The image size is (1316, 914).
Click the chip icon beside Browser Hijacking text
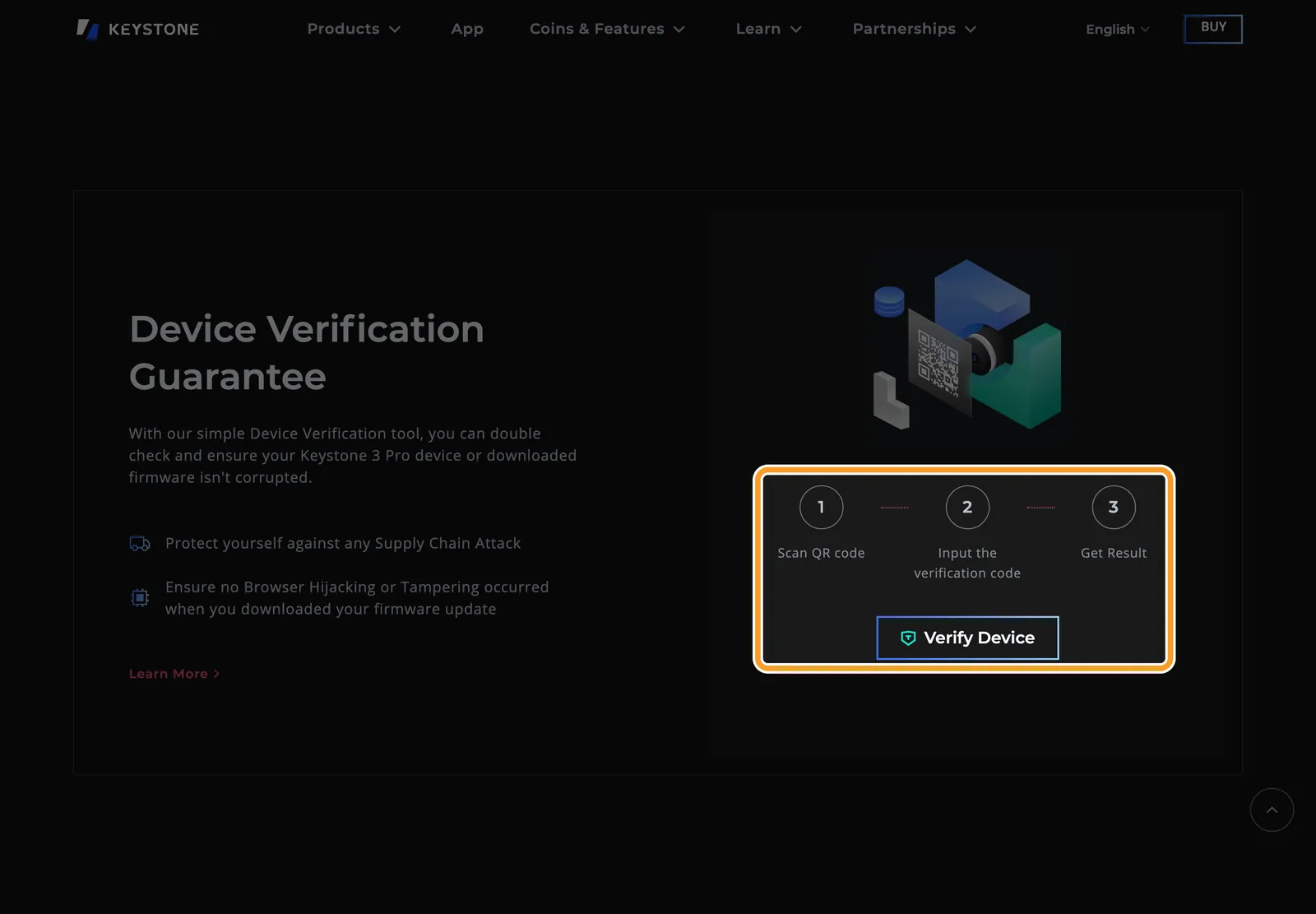tap(140, 597)
